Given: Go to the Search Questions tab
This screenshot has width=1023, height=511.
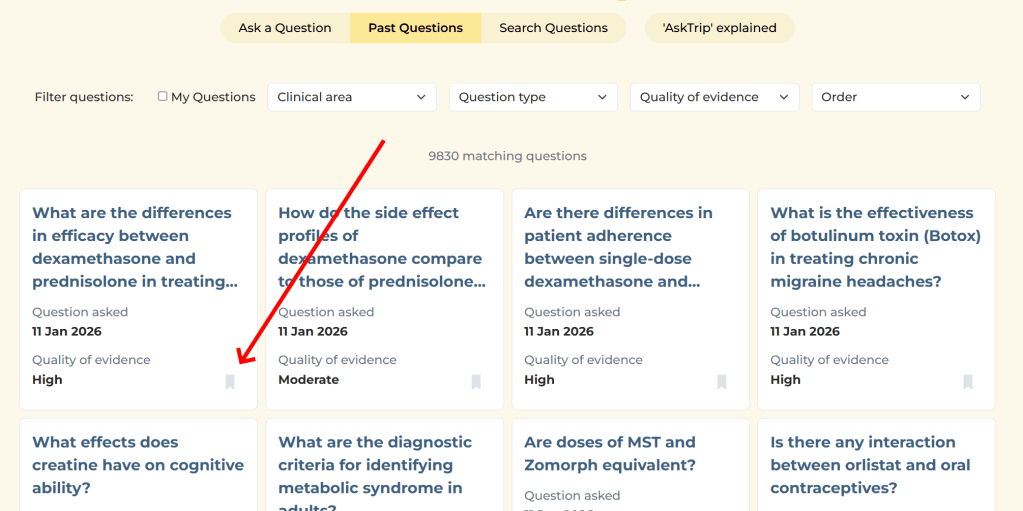Looking at the screenshot, I should click(x=553, y=28).
